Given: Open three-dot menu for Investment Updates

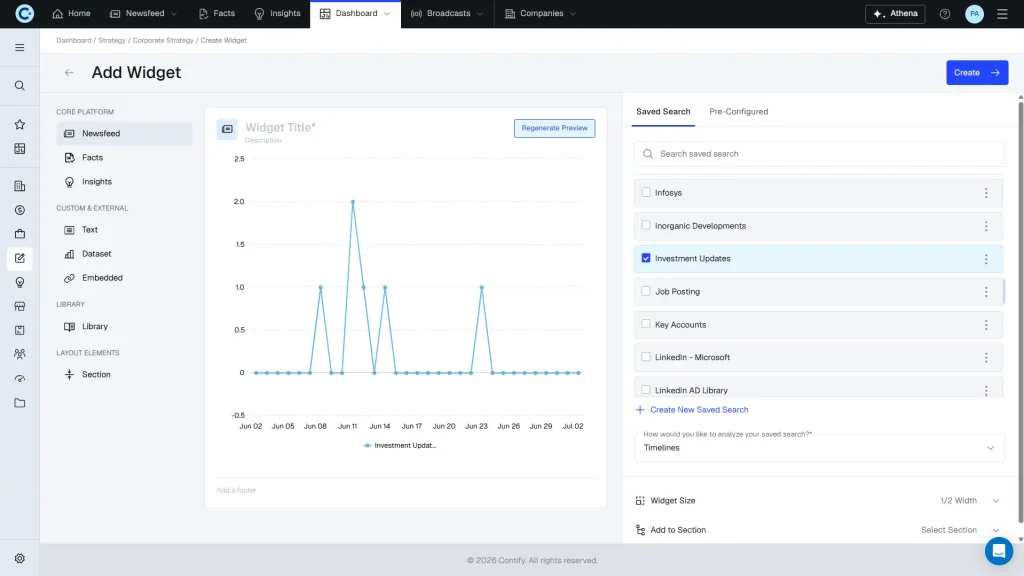Looking at the screenshot, I should click(x=986, y=259).
